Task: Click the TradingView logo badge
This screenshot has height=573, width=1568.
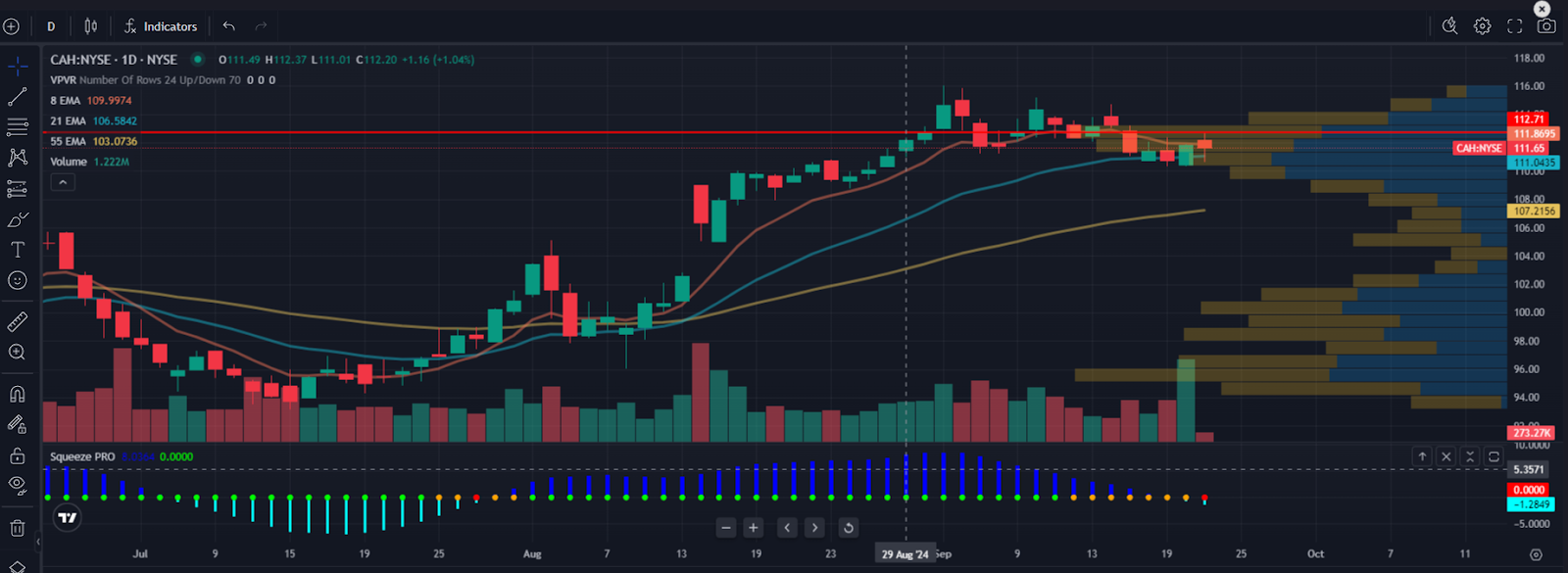Action: click(x=67, y=518)
